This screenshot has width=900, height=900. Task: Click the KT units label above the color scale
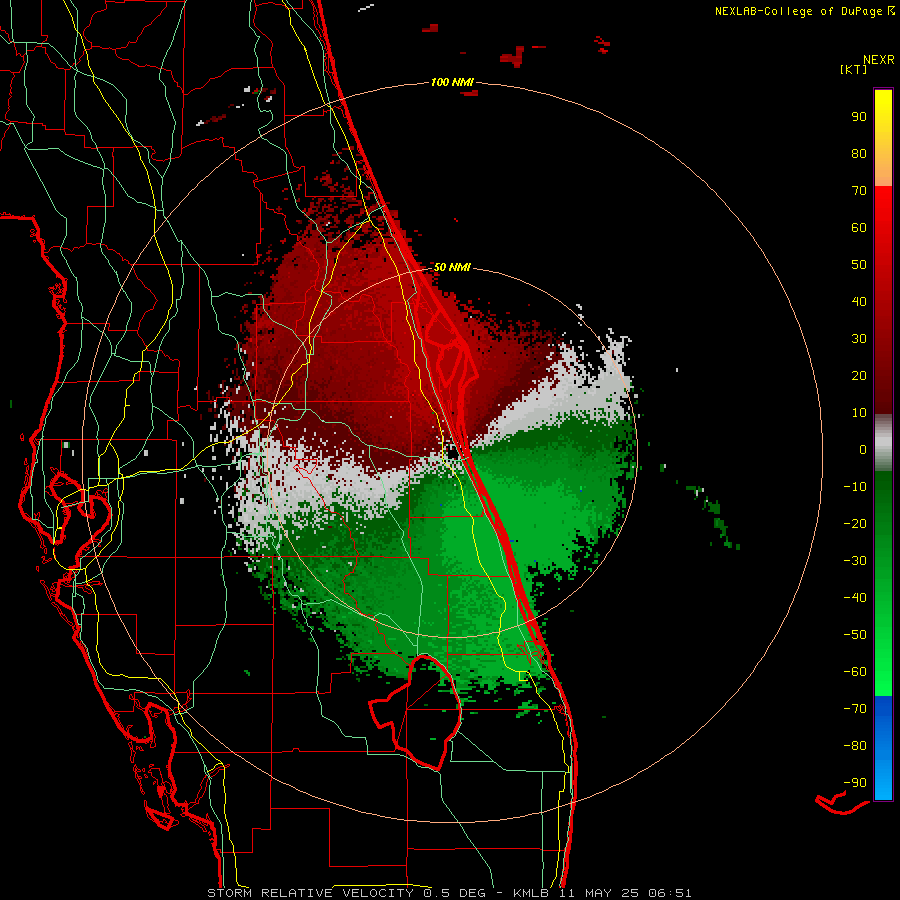point(854,69)
